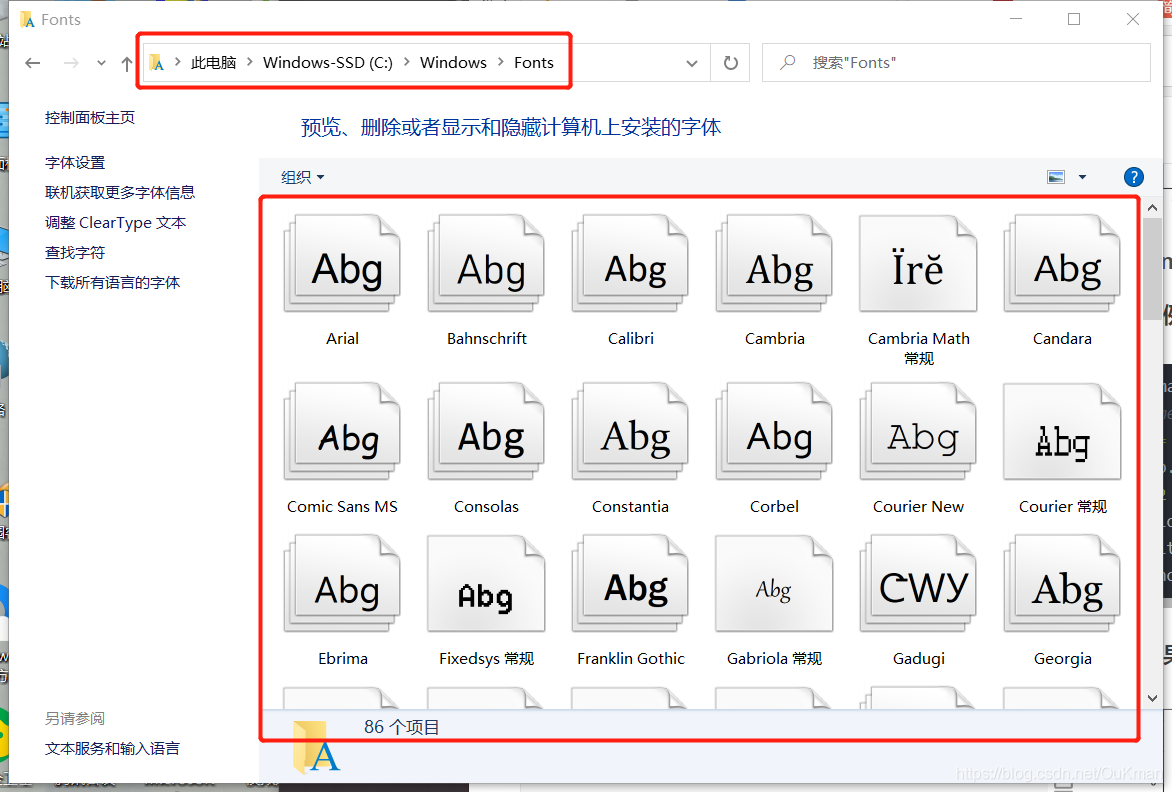Navigate to 此电脑 in address bar
The height and width of the screenshot is (792, 1172).
[x=213, y=63]
